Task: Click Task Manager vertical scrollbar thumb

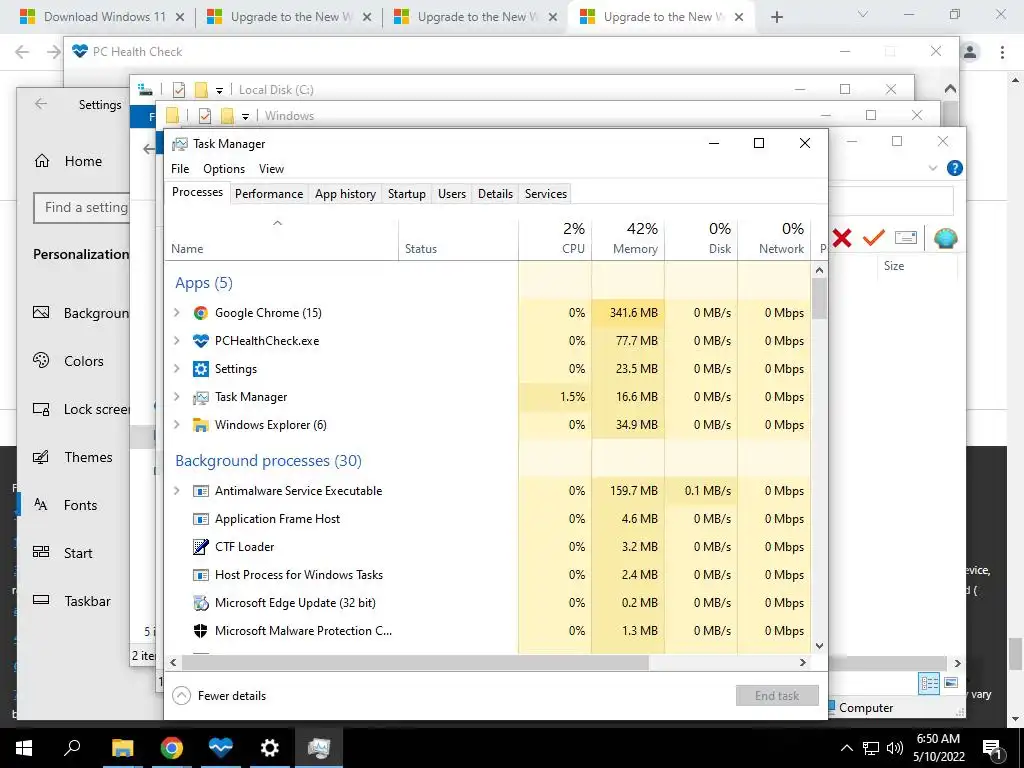Action: 819,298
